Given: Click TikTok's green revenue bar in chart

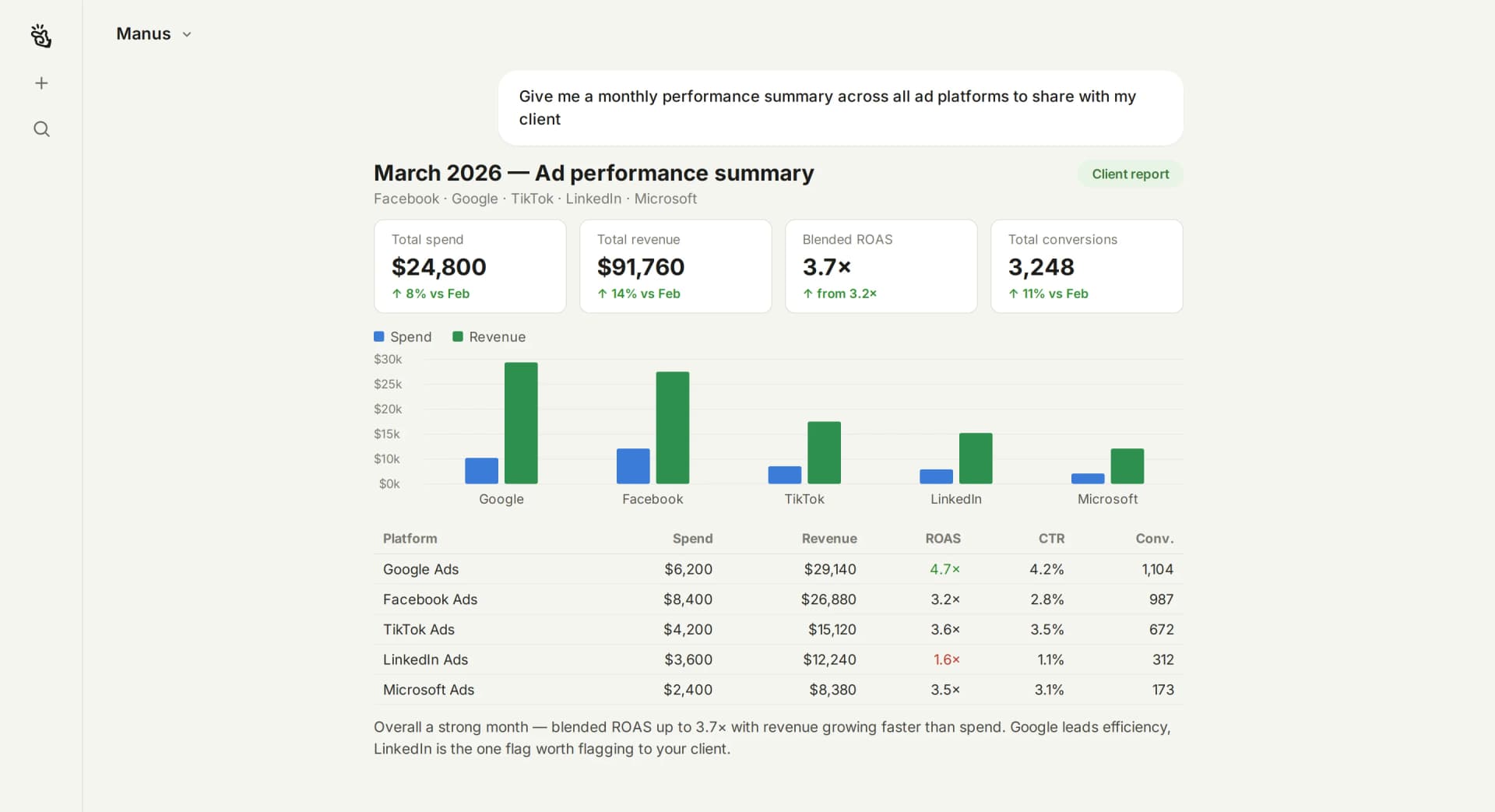Looking at the screenshot, I should coord(825,453).
